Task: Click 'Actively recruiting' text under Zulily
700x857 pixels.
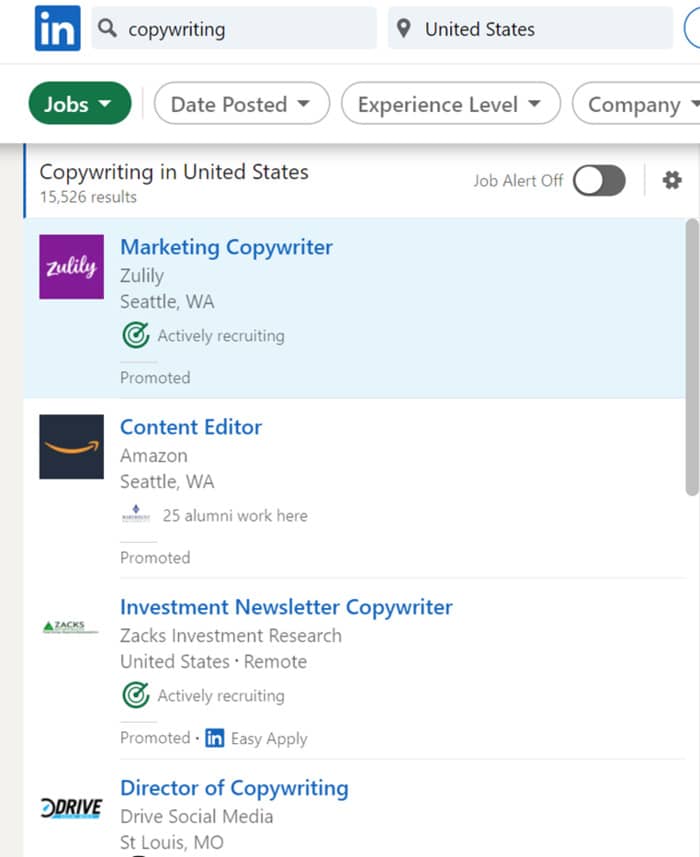Action: (x=221, y=336)
